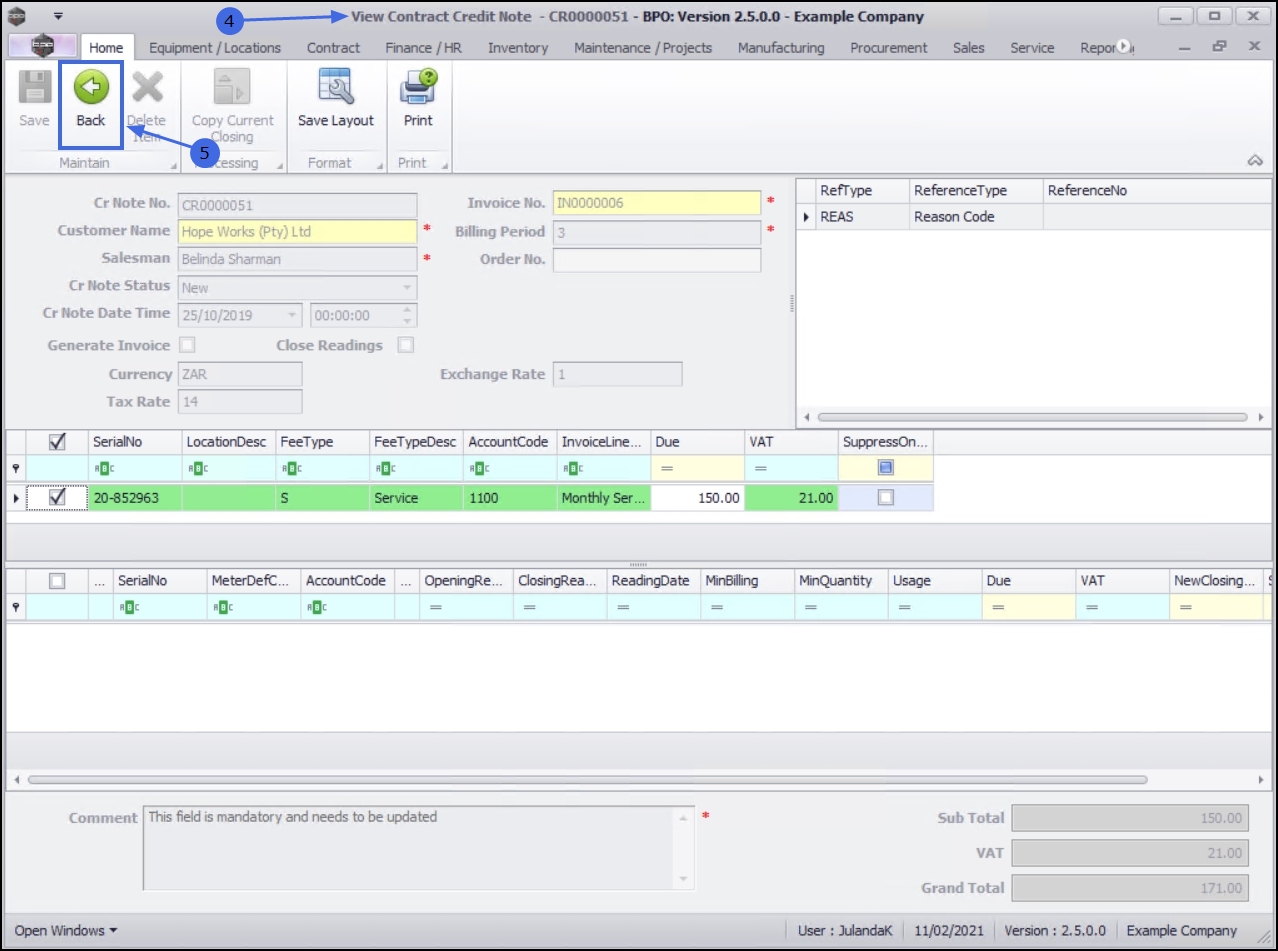
Task: Uncheck the row checkbox for serial 20-852963
Action: (x=58, y=497)
